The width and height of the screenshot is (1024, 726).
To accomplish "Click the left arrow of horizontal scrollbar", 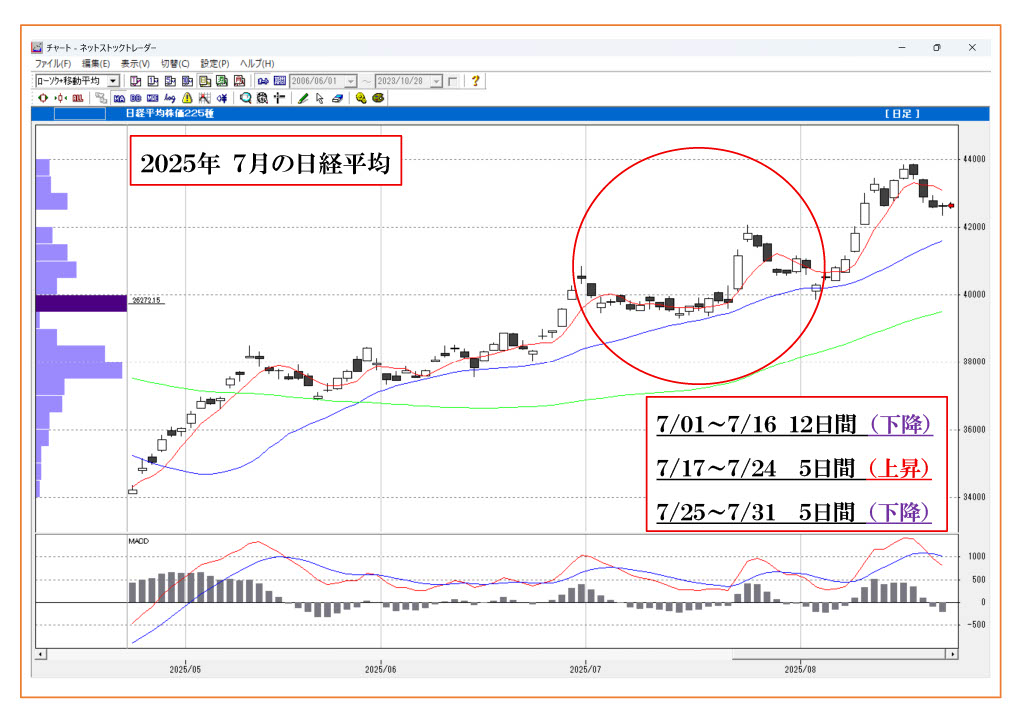I will pyautogui.click(x=40, y=653).
